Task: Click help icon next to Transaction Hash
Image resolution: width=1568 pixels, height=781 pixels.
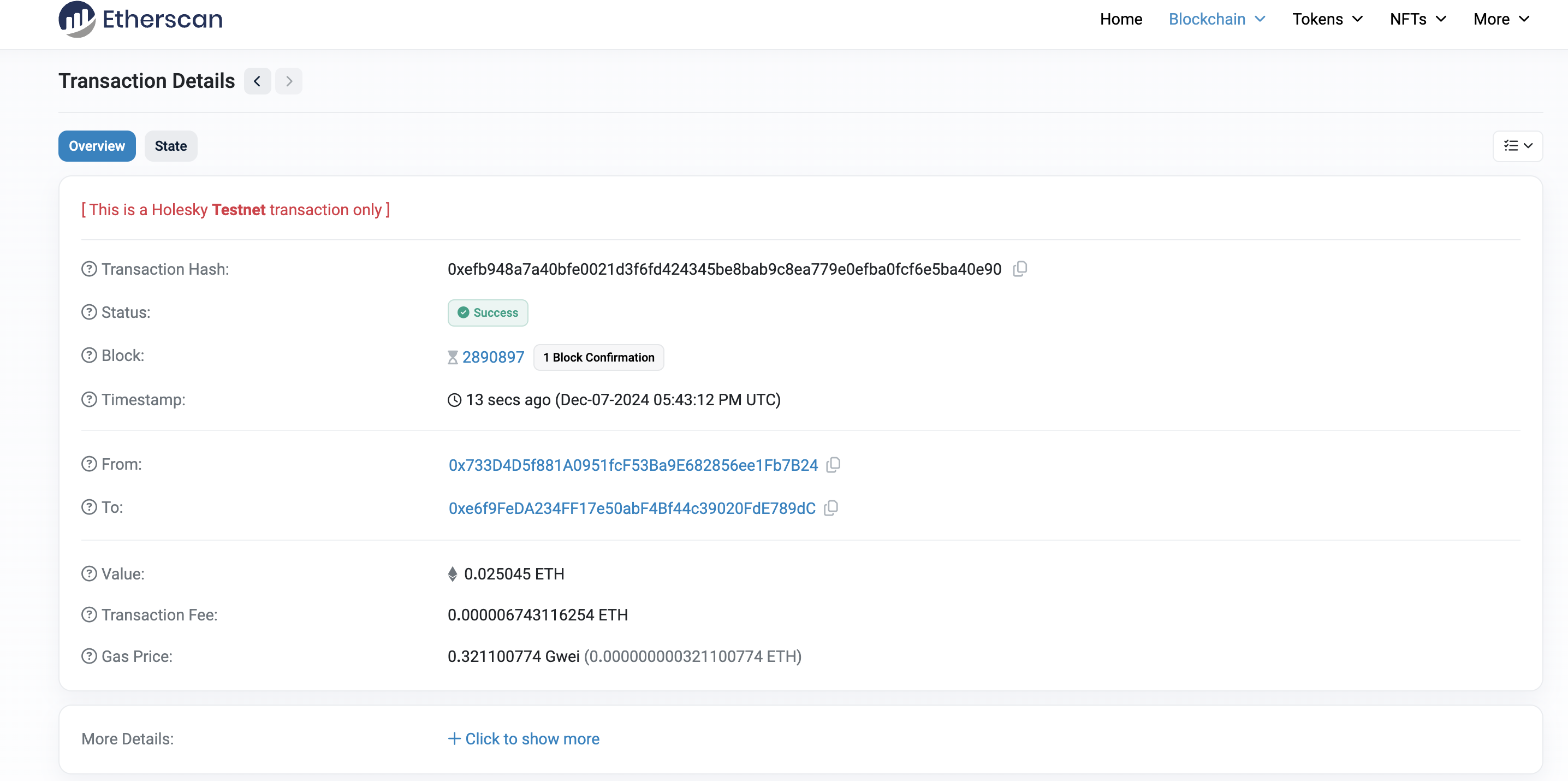Action: point(89,269)
